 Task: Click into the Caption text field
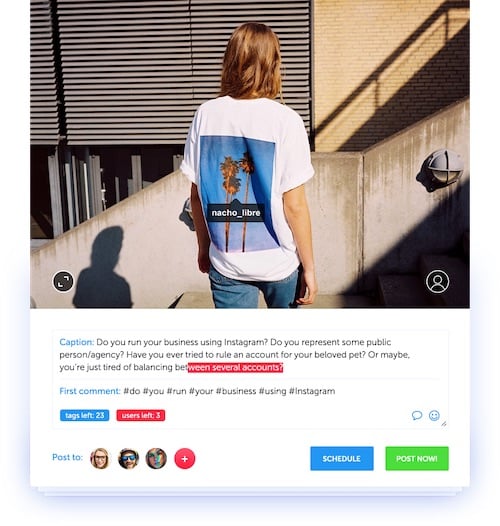tap(250, 355)
